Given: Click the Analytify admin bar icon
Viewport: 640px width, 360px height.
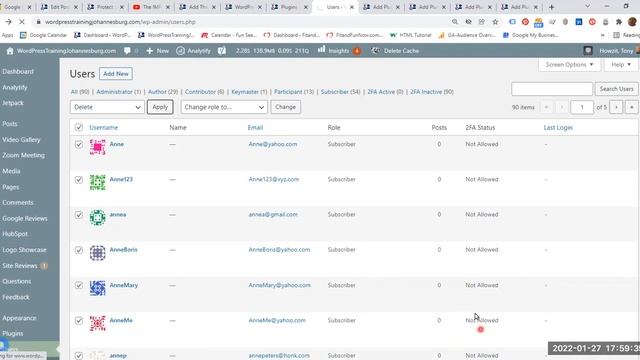Looking at the screenshot, I should pyautogui.click(x=180, y=51).
